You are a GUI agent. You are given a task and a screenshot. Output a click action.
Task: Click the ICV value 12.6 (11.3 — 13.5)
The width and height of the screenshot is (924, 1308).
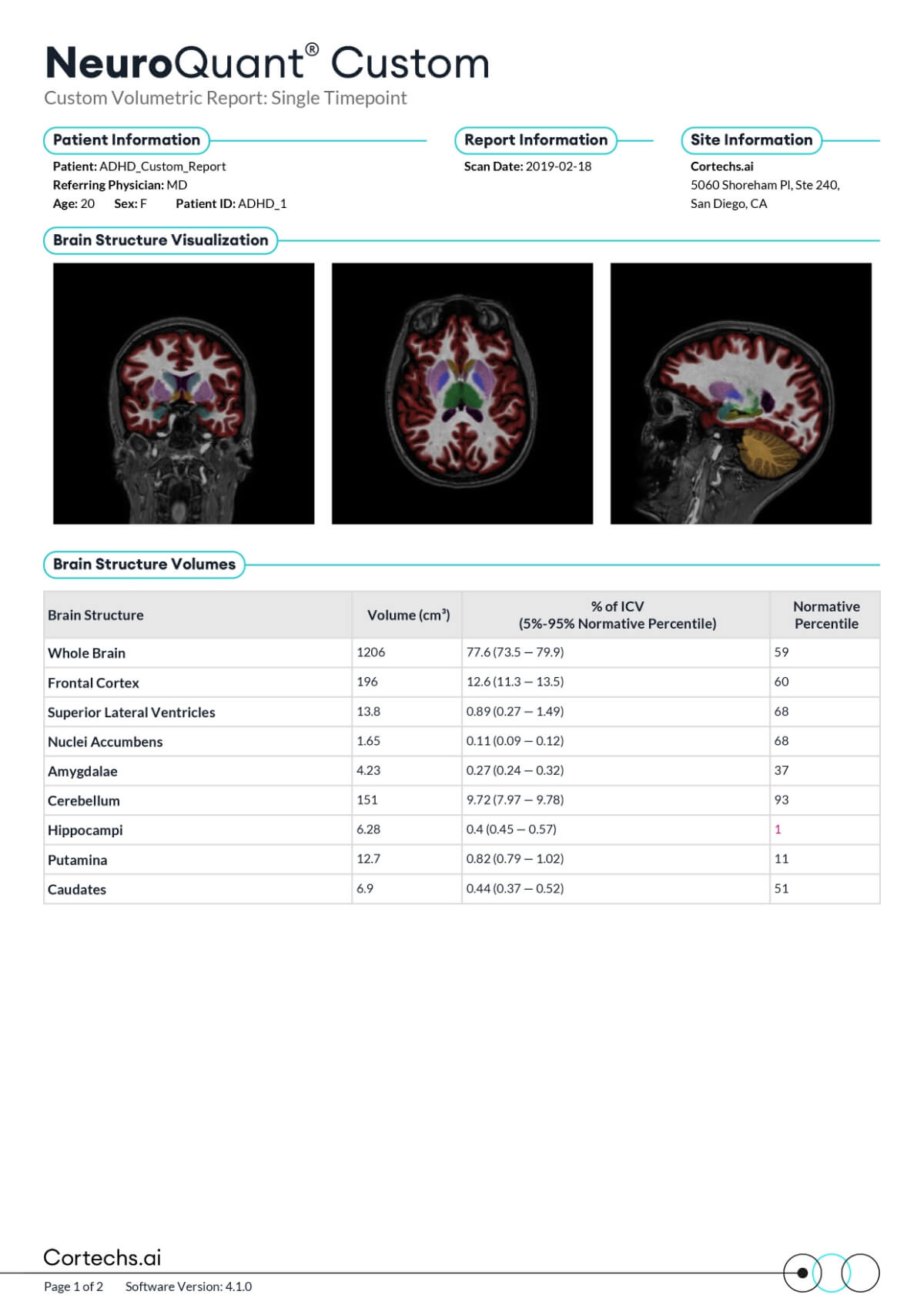(515, 682)
